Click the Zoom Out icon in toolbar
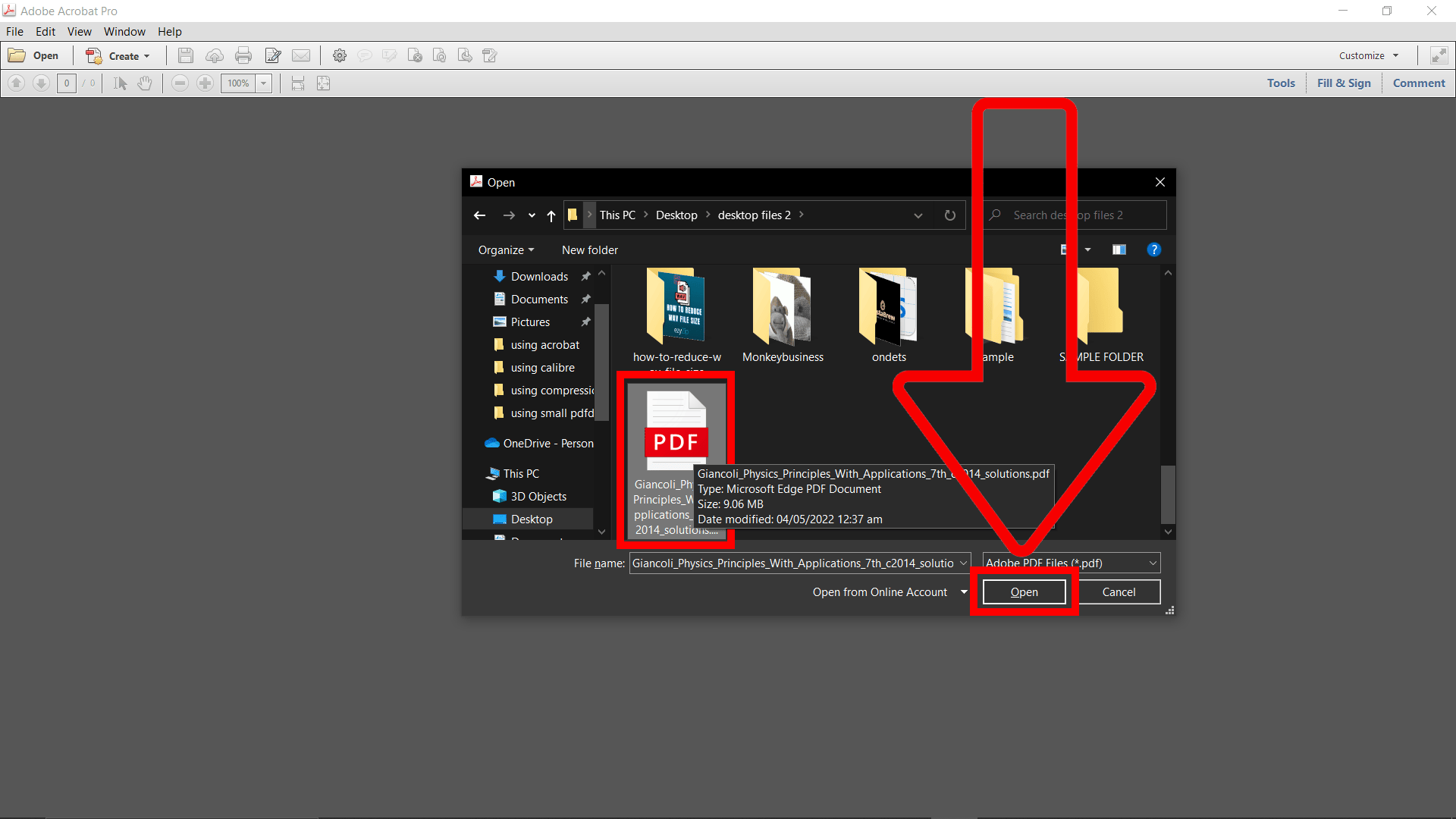The width and height of the screenshot is (1456, 819). pos(180,83)
